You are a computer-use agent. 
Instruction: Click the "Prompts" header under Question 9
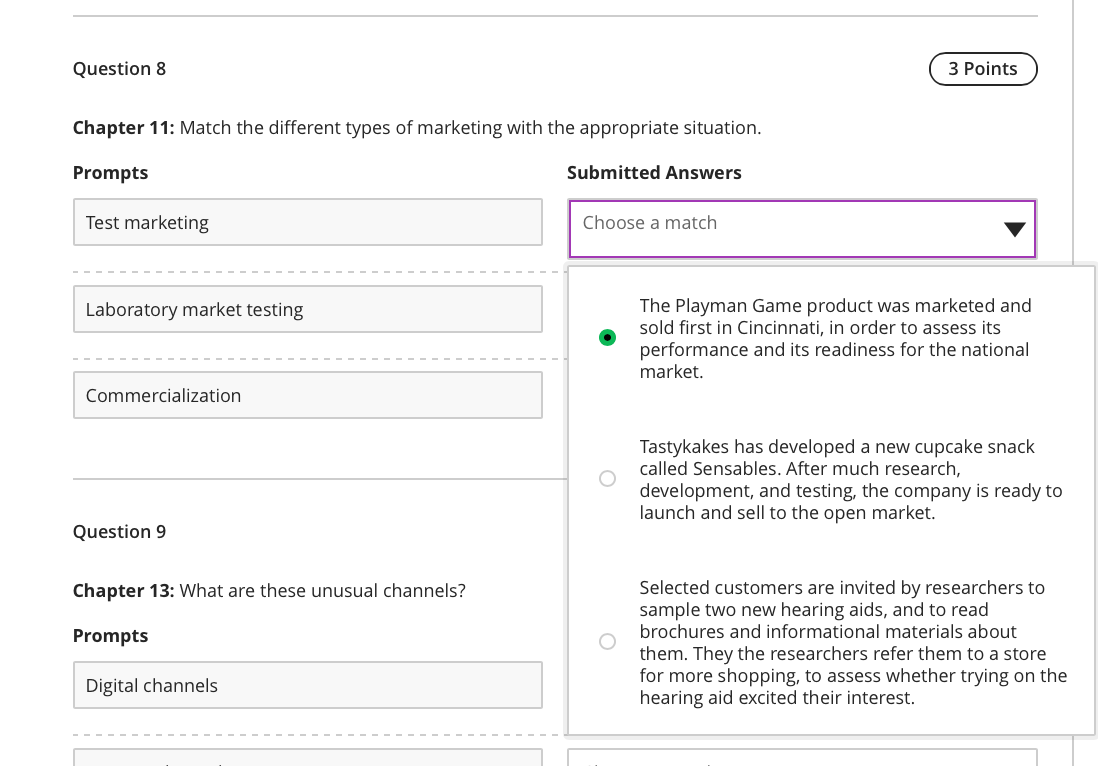tap(110, 636)
